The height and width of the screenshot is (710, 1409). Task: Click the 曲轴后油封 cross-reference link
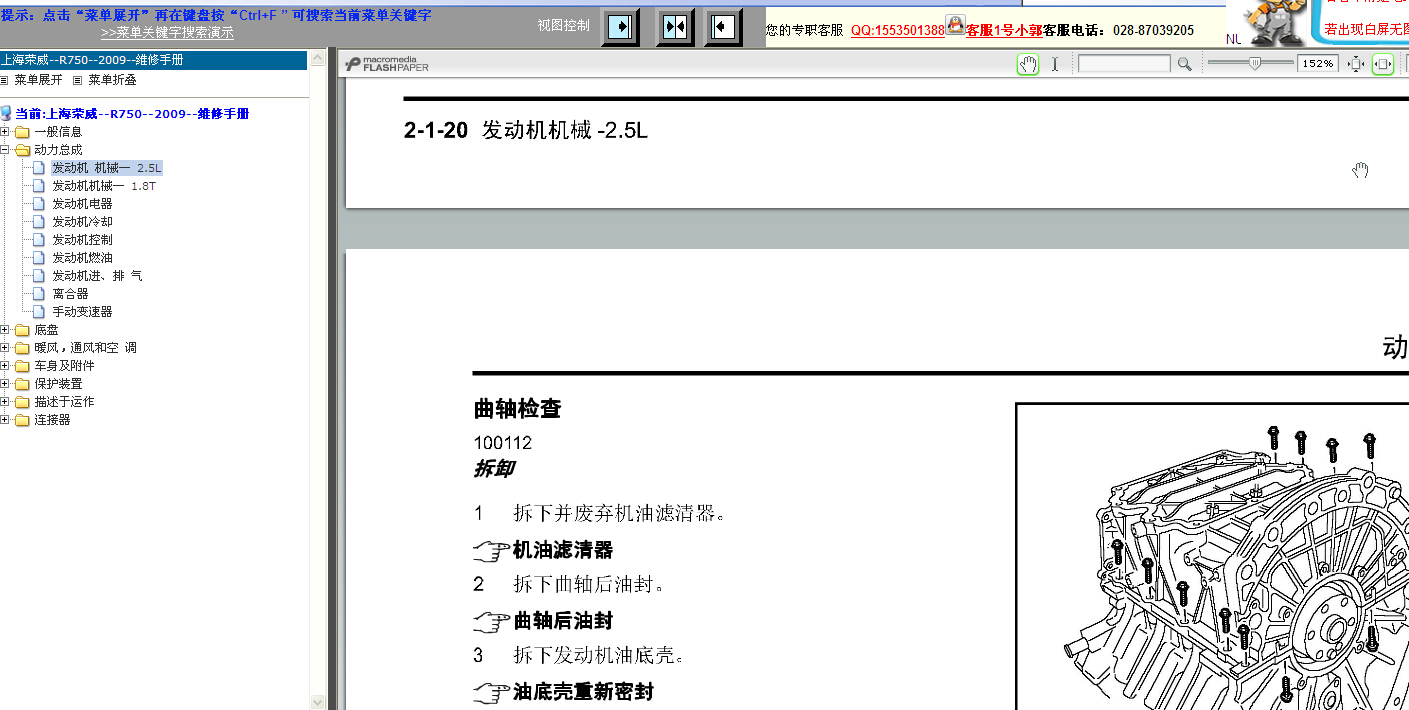pos(563,622)
